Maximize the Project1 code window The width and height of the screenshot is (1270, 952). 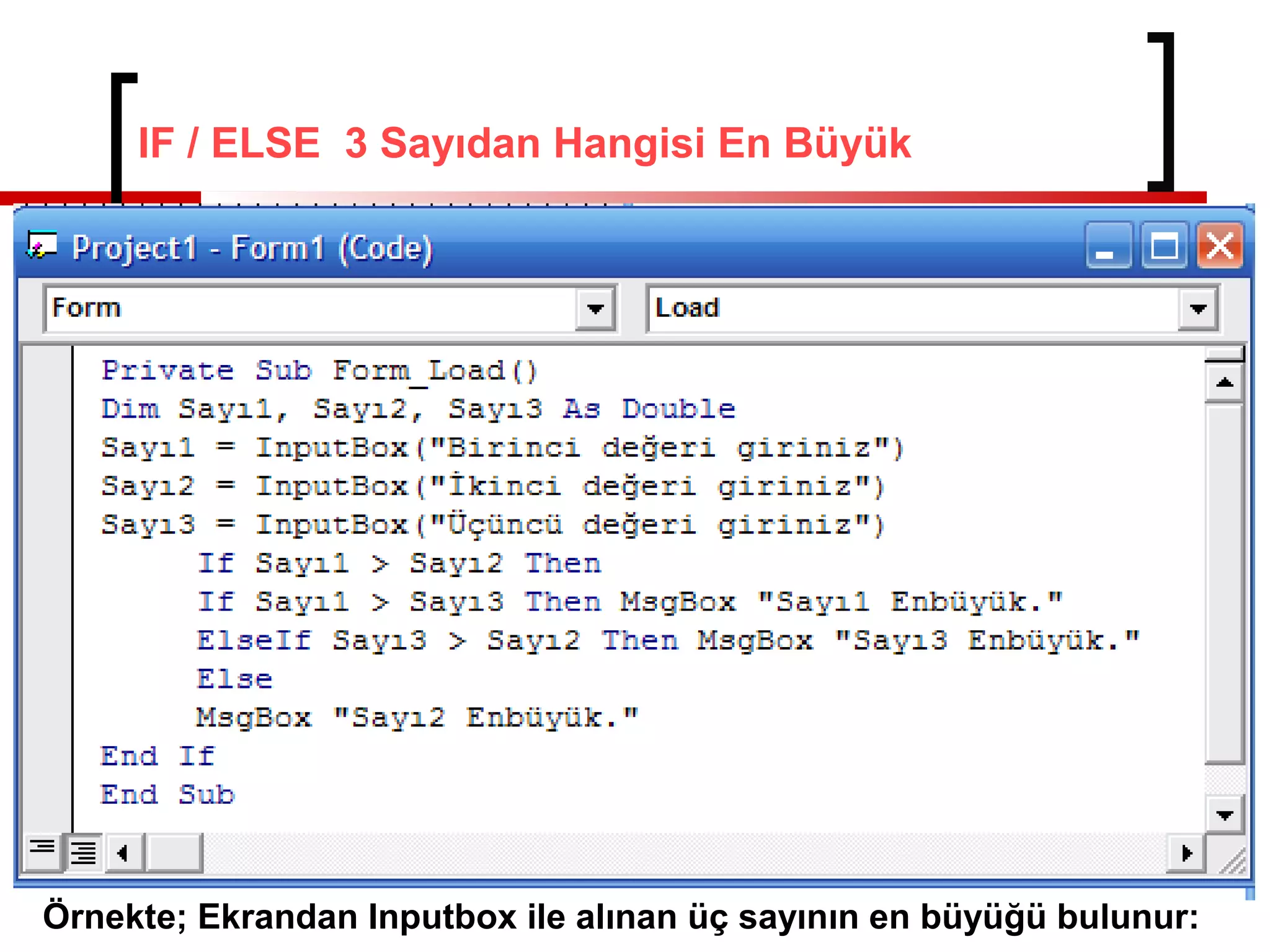[x=1164, y=245]
